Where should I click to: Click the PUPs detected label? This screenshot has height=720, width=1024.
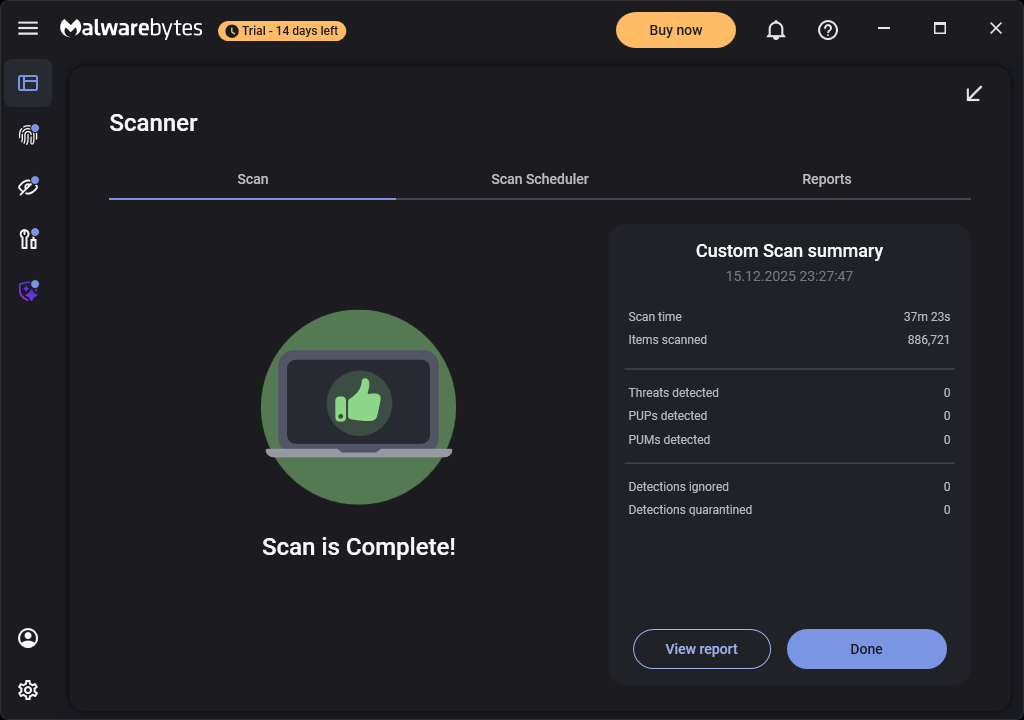(667, 416)
